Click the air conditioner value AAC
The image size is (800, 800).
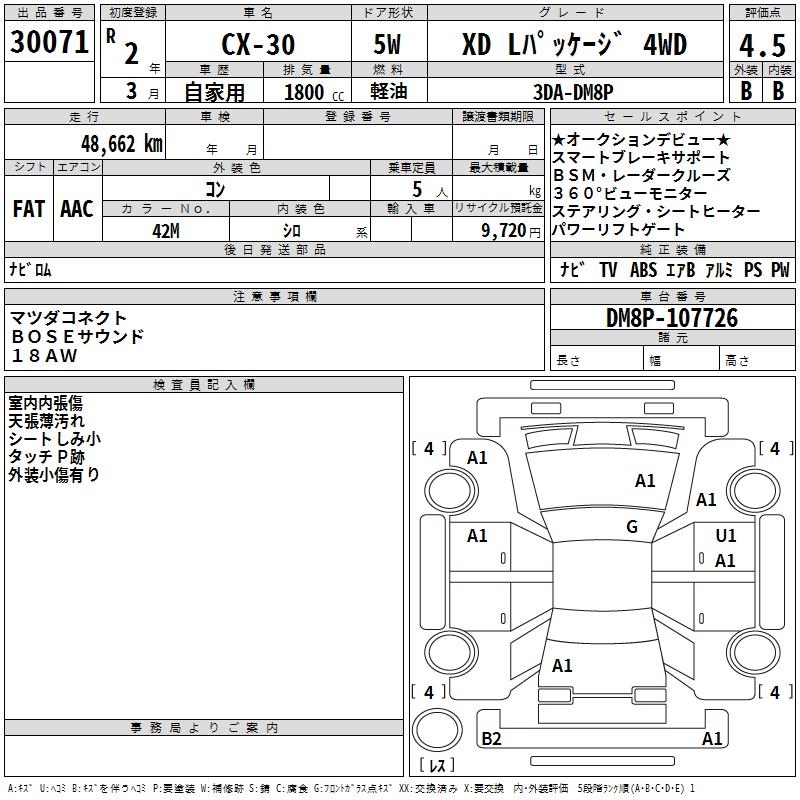coord(77,209)
